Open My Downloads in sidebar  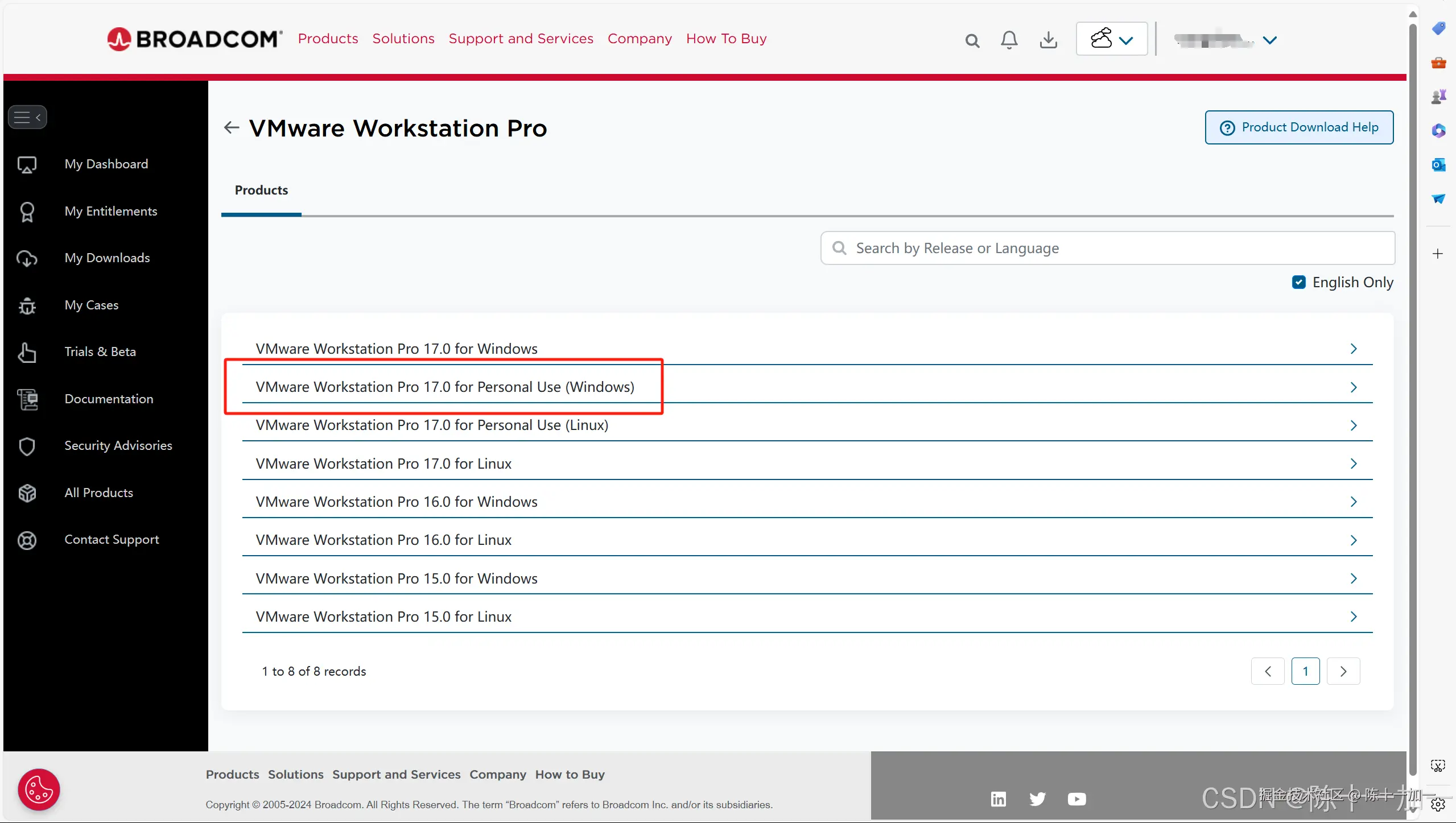(107, 258)
